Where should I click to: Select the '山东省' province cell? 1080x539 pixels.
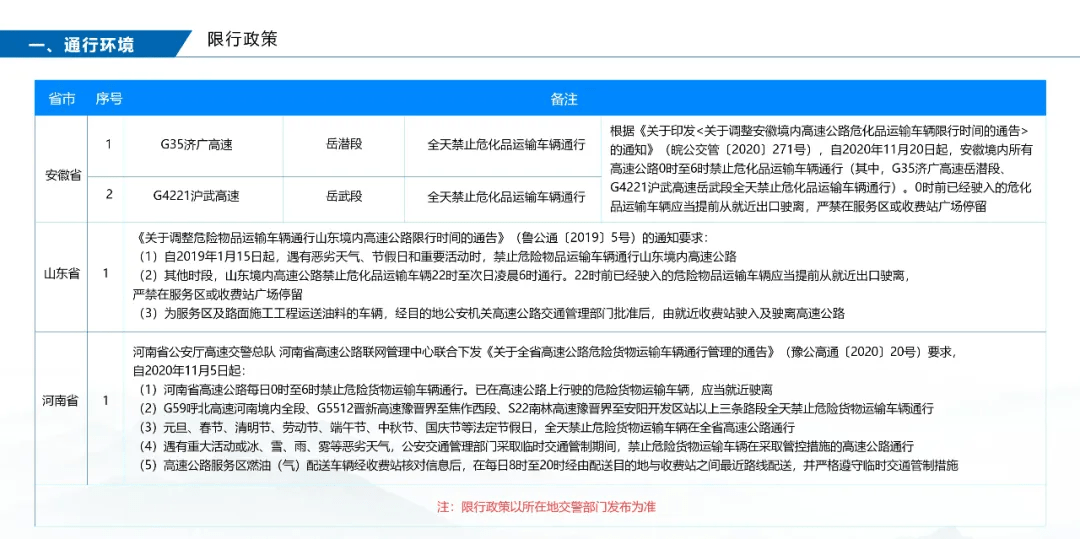click(61, 273)
